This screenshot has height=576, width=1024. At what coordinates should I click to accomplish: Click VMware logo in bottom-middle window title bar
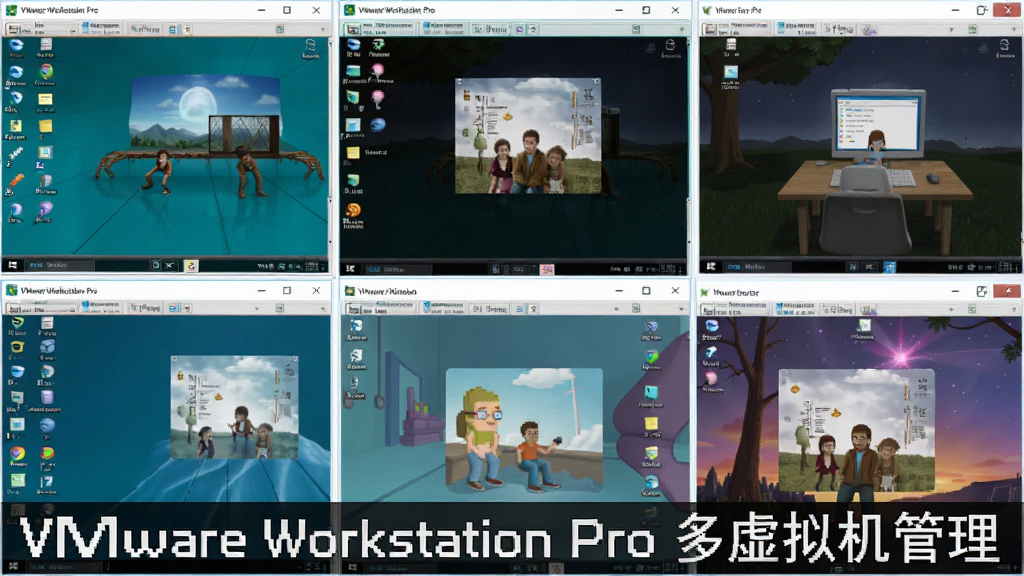349,291
